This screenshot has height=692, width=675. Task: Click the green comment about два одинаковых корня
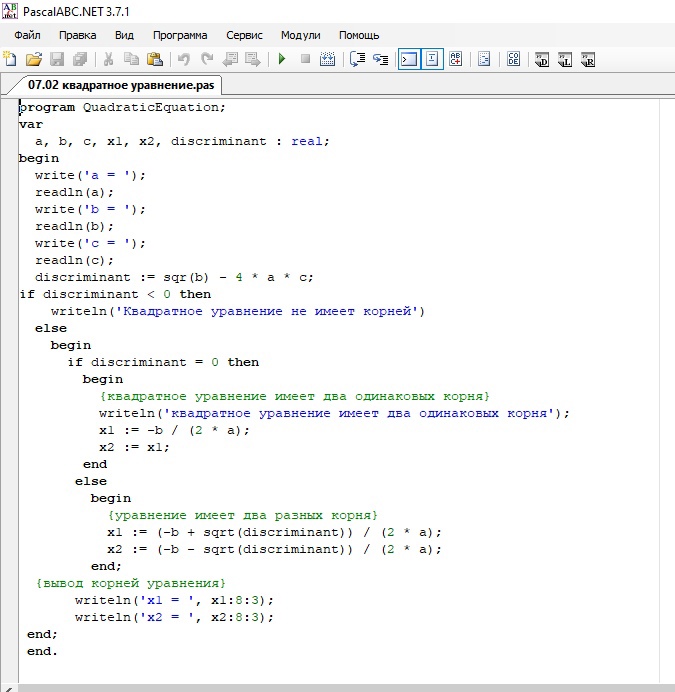point(294,396)
